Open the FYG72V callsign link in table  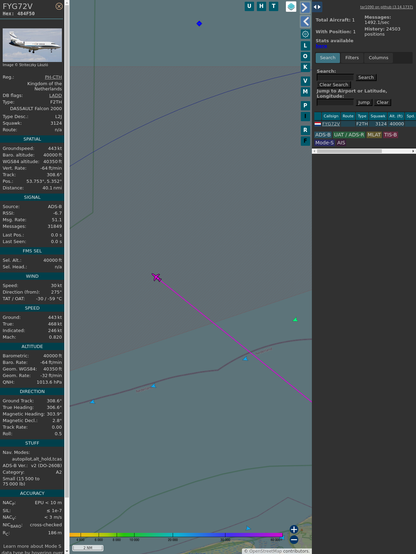(331, 124)
